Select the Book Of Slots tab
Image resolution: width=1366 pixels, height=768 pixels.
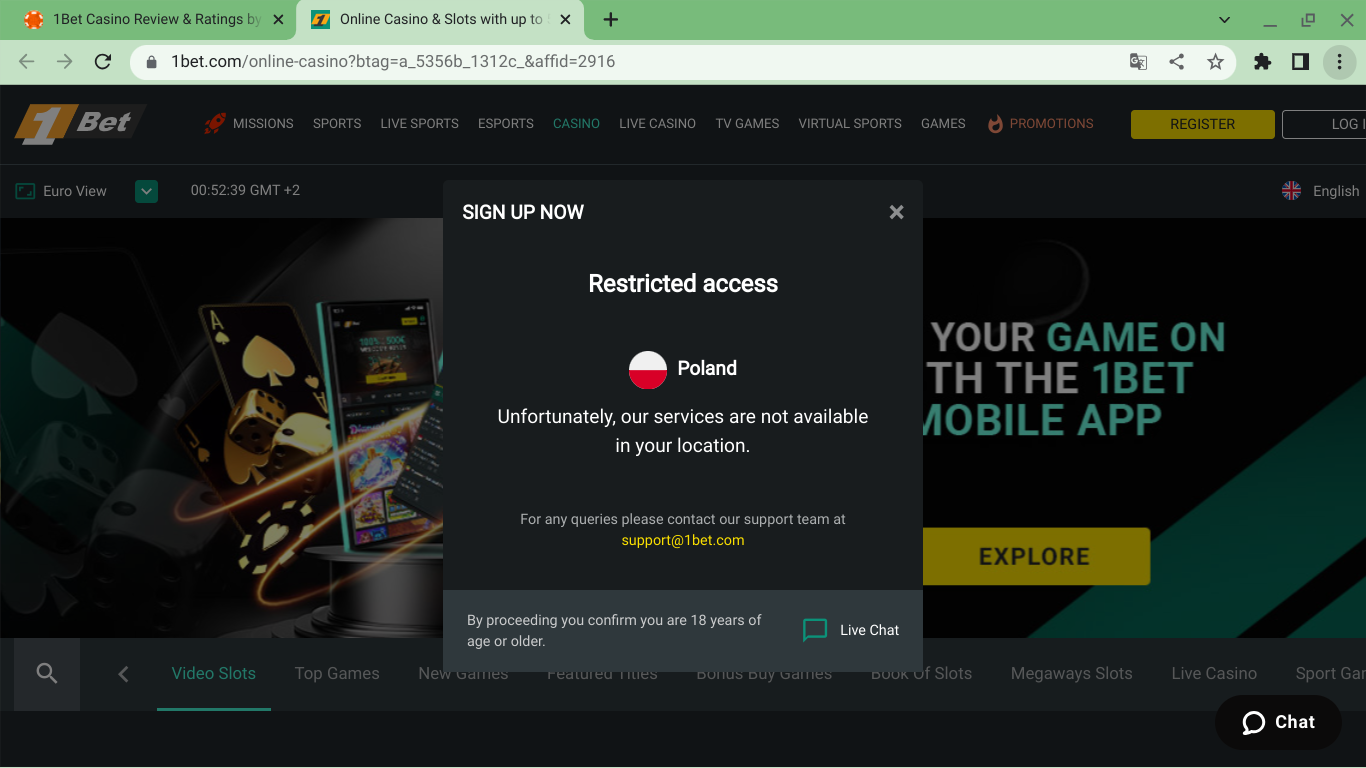click(x=921, y=673)
